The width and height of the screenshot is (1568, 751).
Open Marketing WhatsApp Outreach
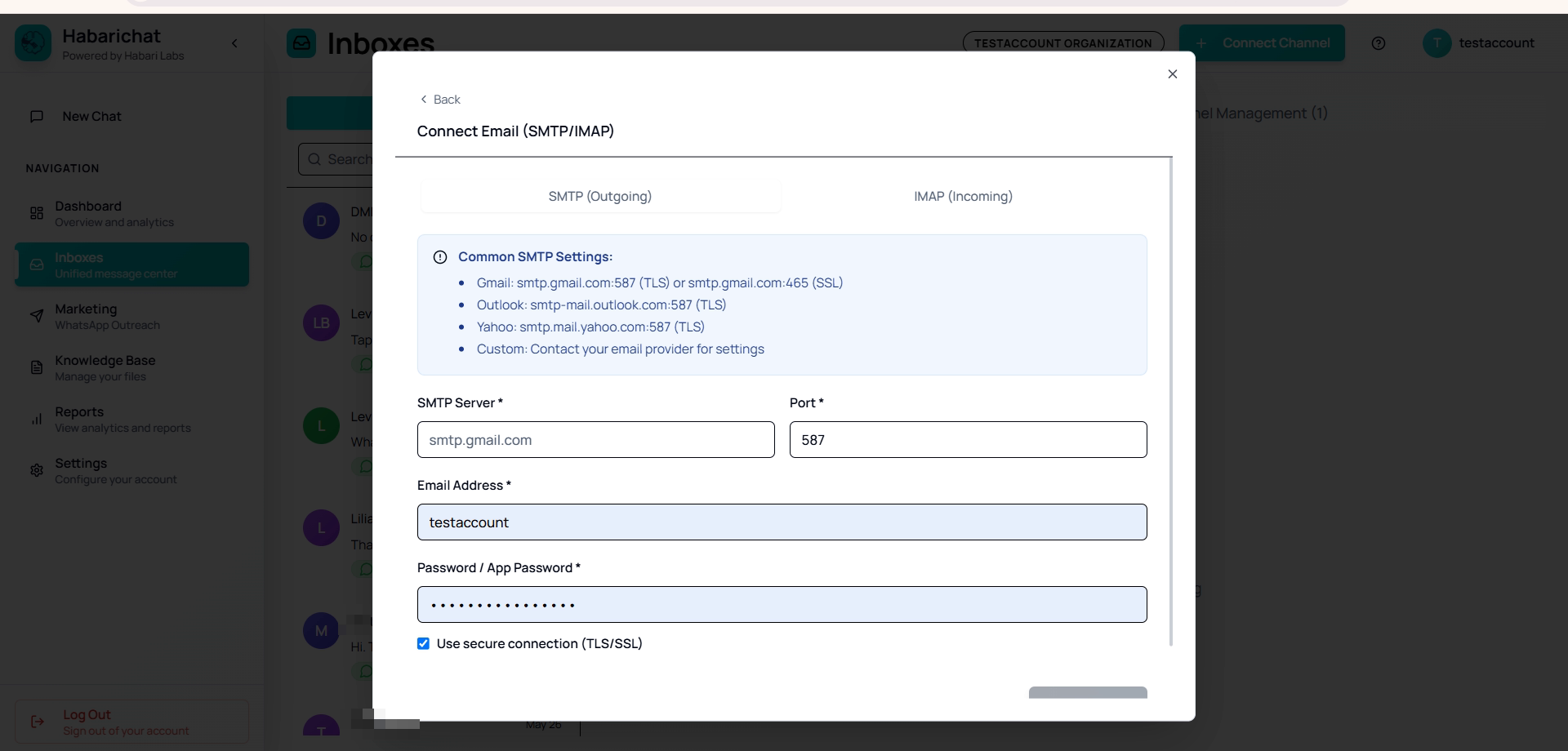click(131, 316)
